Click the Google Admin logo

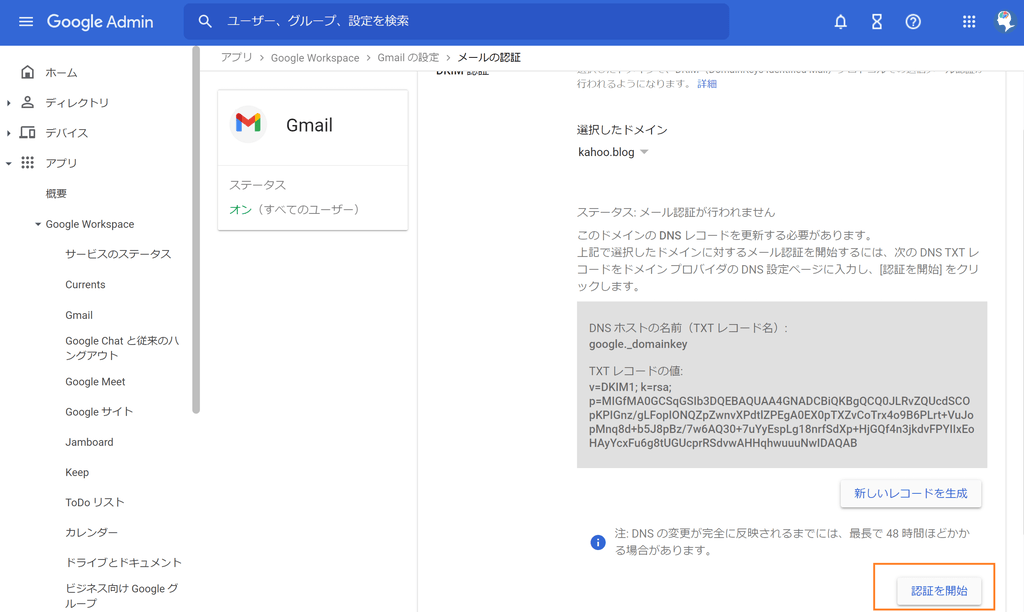(100, 22)
